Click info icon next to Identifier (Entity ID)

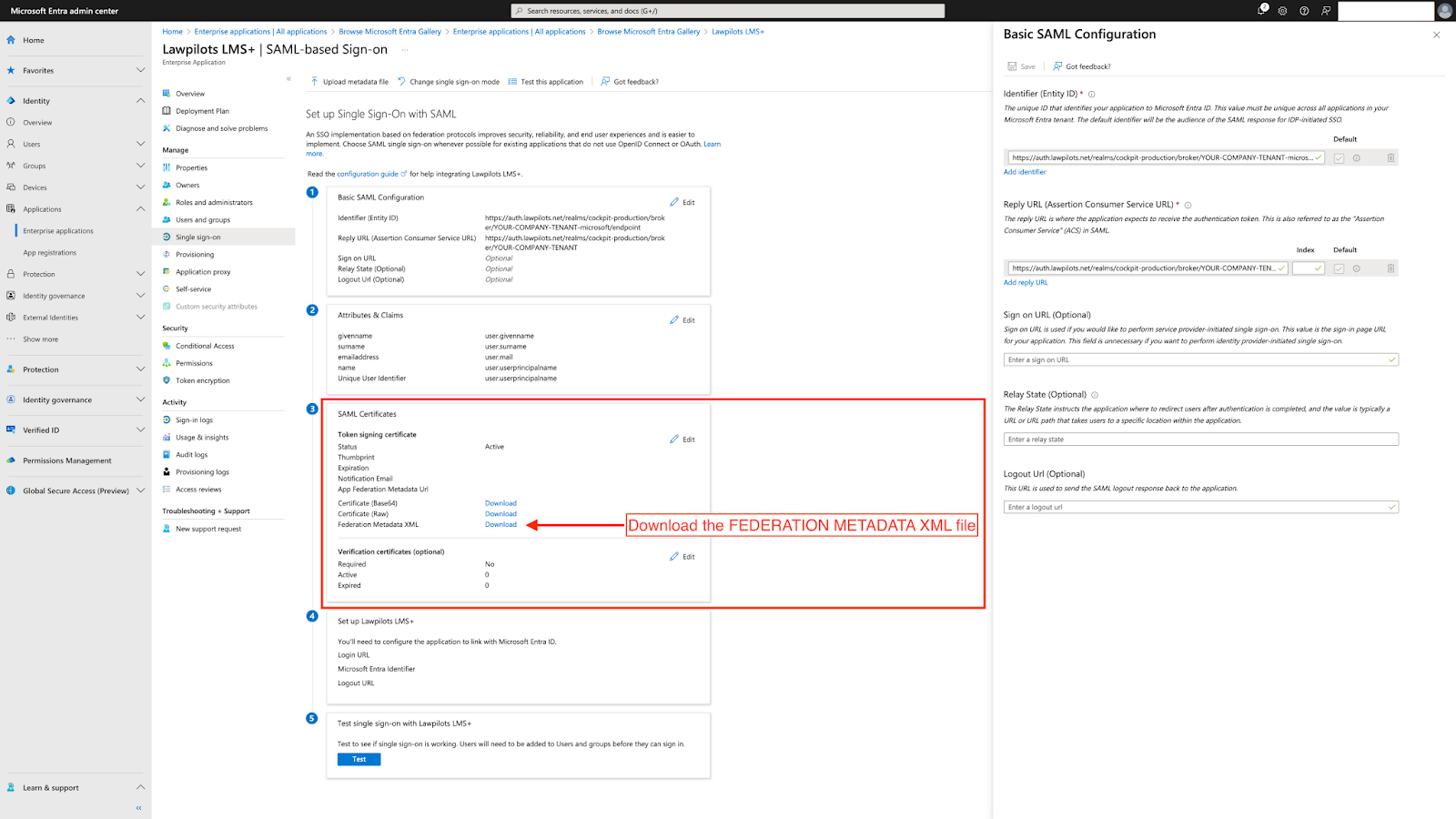pyautogui.click(x=1092, y=94)
